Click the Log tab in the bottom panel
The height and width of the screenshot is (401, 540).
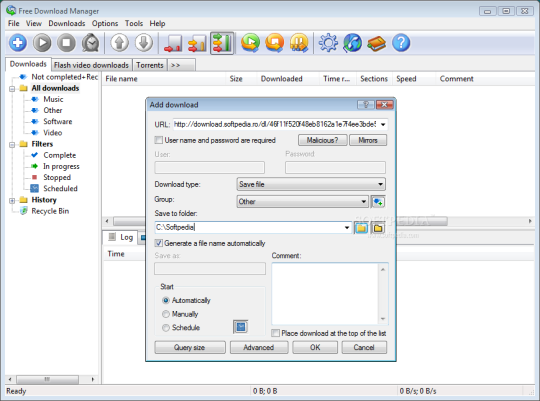(121, 237)
